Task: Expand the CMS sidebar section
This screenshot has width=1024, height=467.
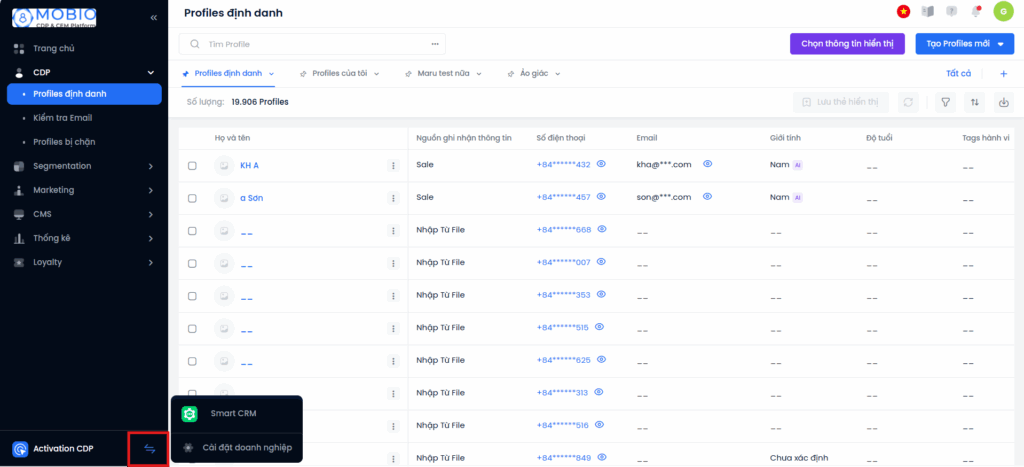Action: (x=150, y=214)
